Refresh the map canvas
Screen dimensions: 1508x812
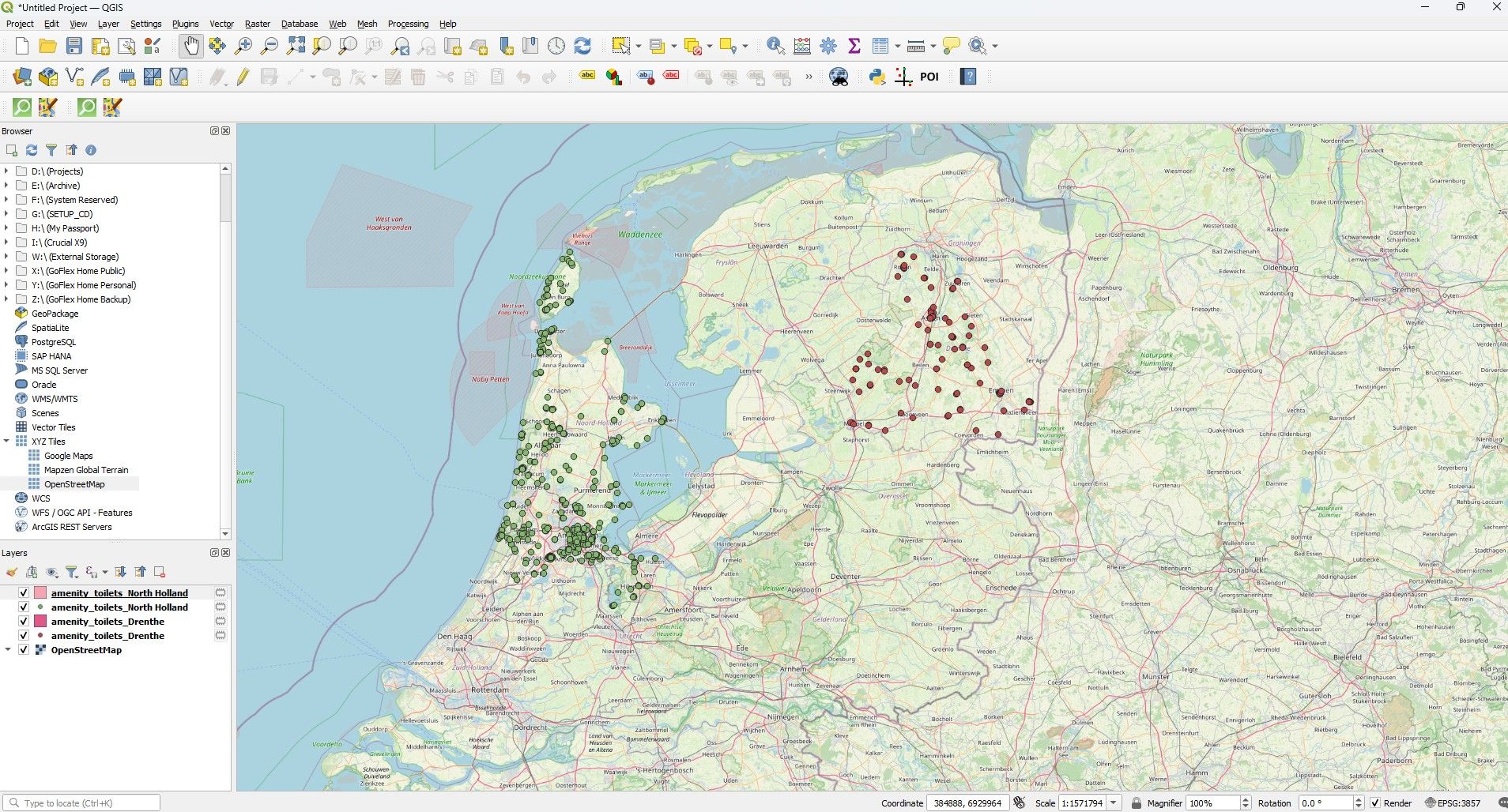point(583,46)
